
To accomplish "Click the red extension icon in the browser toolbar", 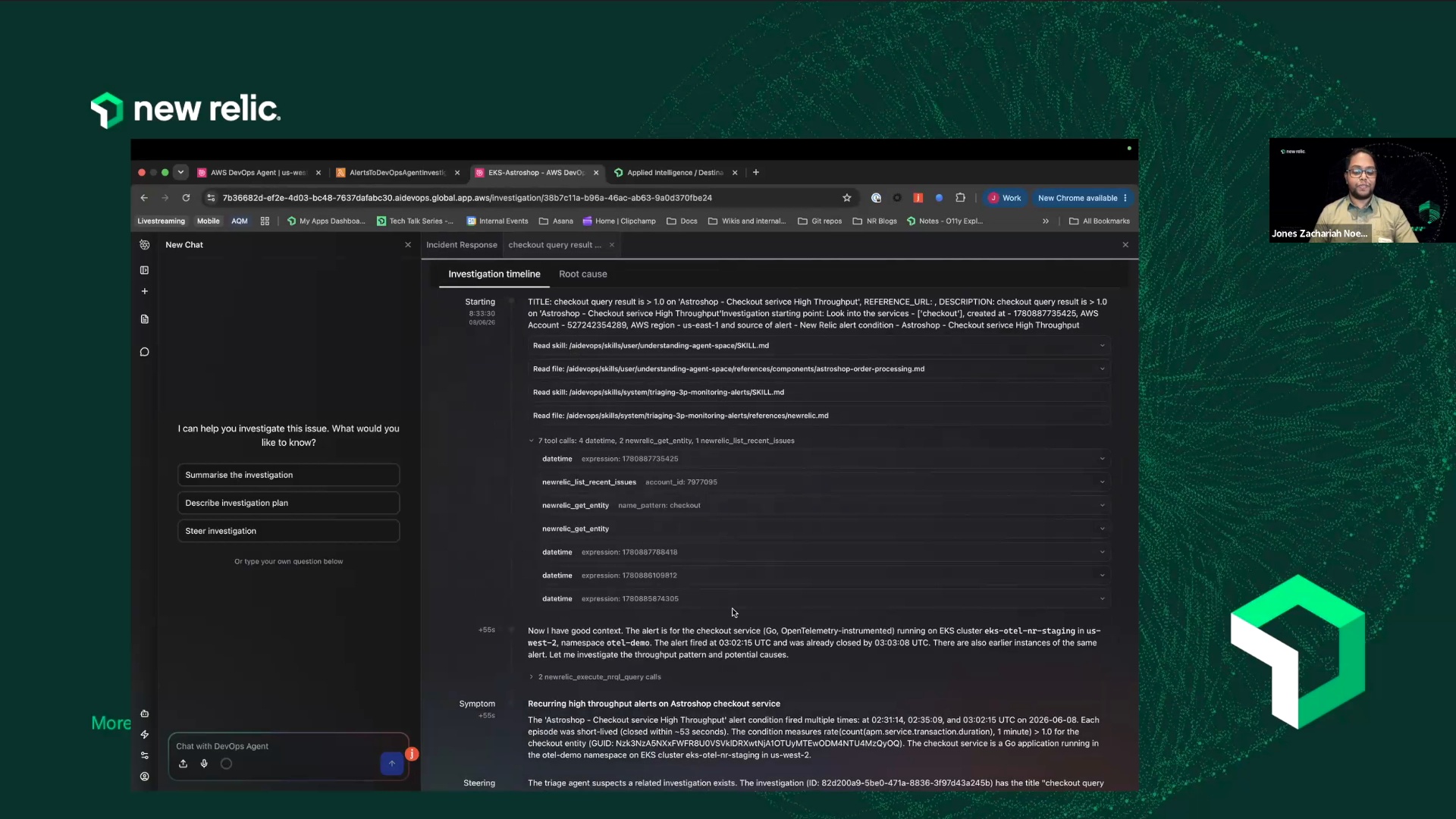I will pyautogui.click(x=918, y=198).
